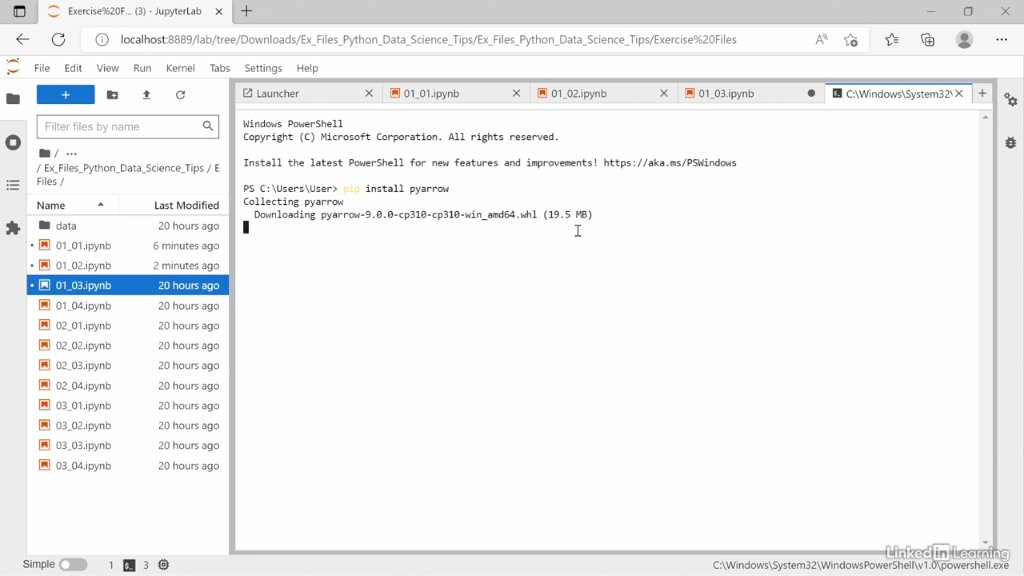This screenshot has height=576, width=1024.
Task: Open the Tabs menu
Action: [x=219, y=68]
